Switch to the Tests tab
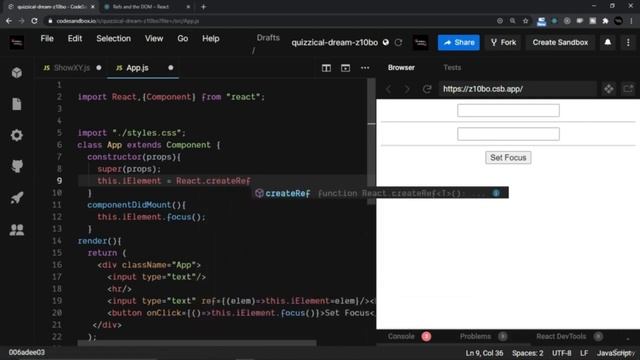Screen dimensions: 640x360 coord(452,68)
